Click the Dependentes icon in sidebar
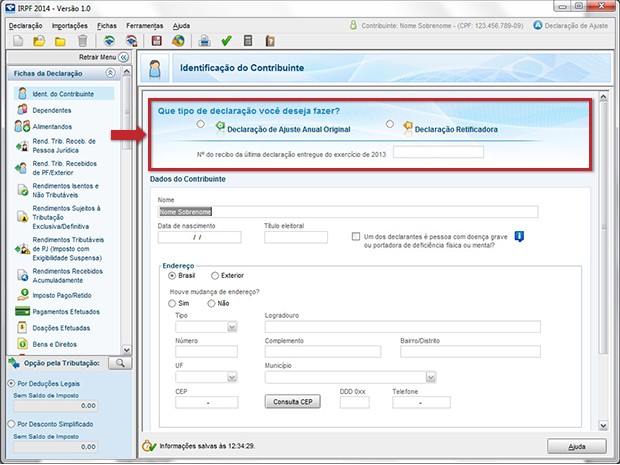Image resolution: width=620 pixels, height=465 pixels. [22, 110]
